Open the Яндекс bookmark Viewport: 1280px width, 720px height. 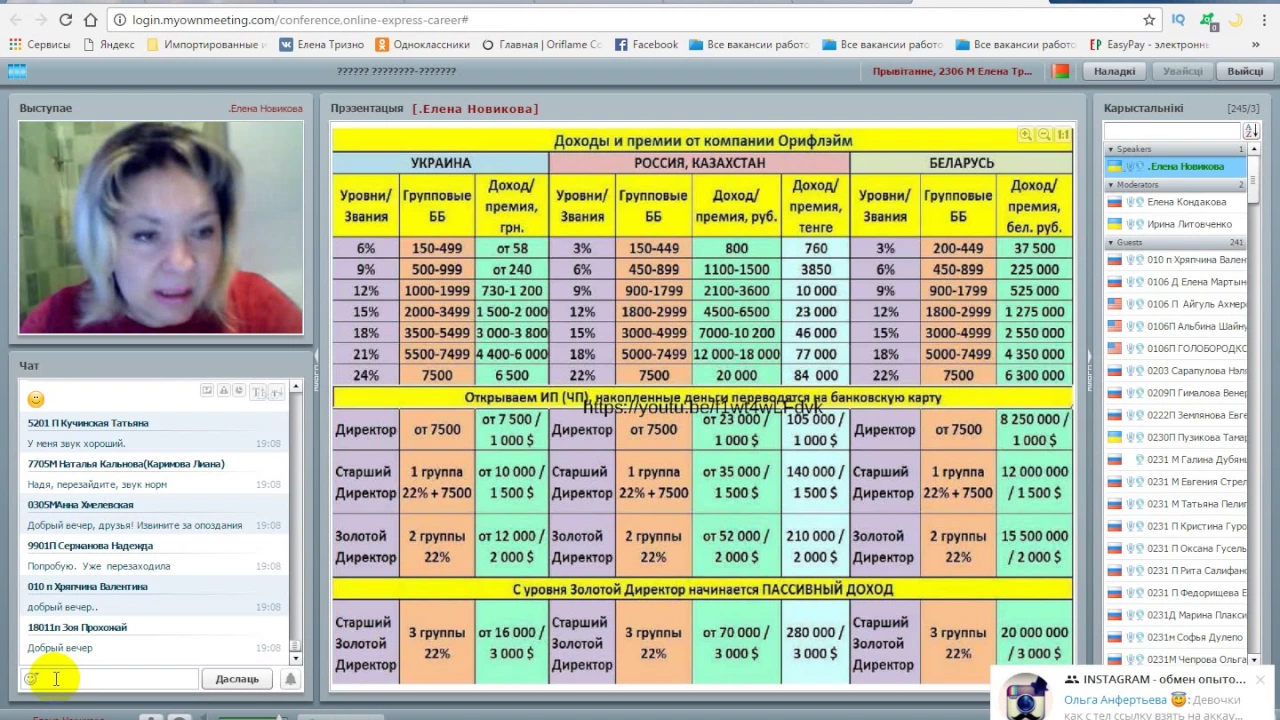click(x=109, y=44)
